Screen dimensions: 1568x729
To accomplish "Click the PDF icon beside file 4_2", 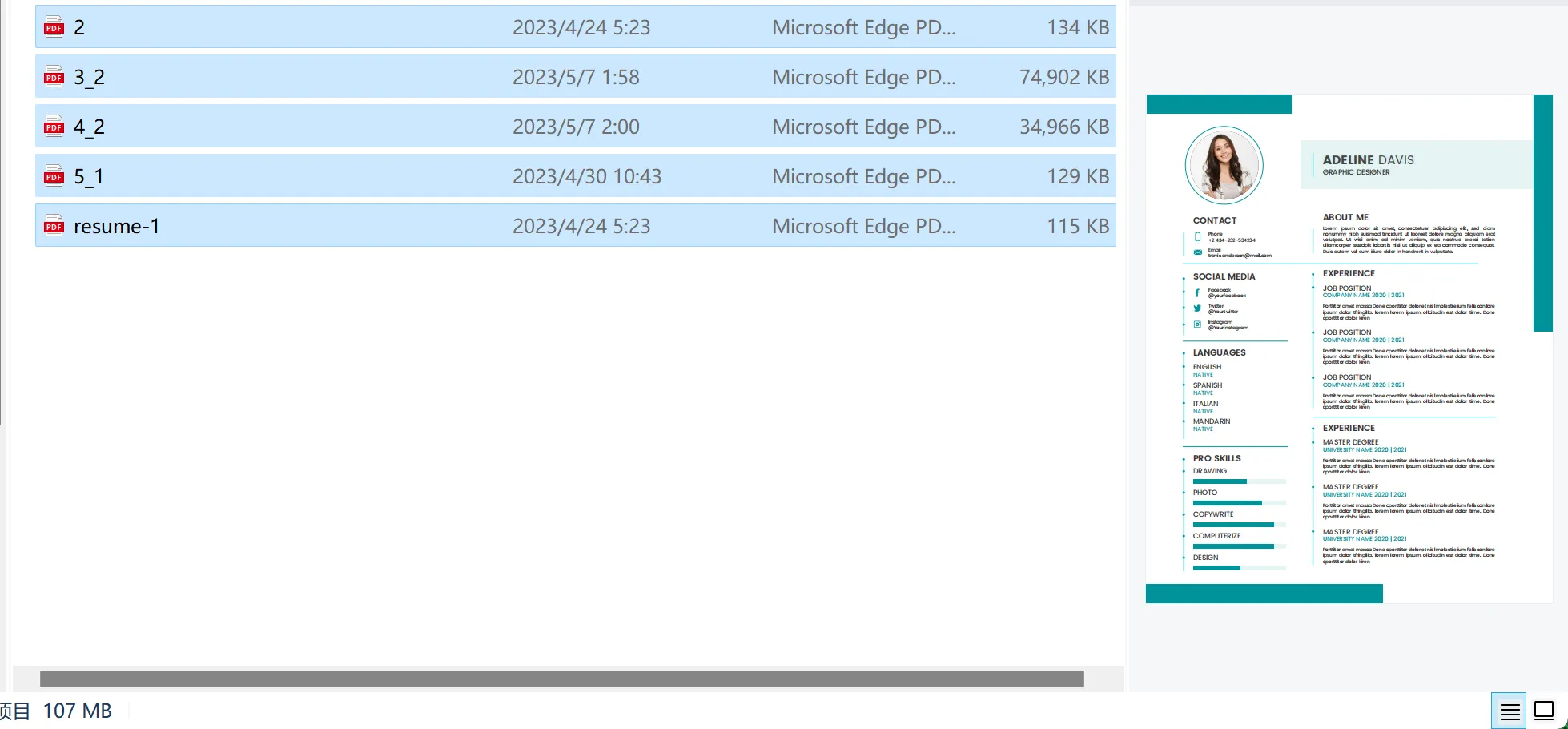I will tap(53, 126).
